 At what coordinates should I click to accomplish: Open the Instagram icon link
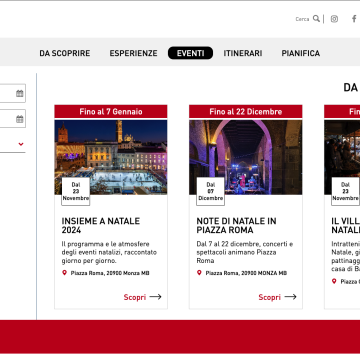click(x=334, y=19)
